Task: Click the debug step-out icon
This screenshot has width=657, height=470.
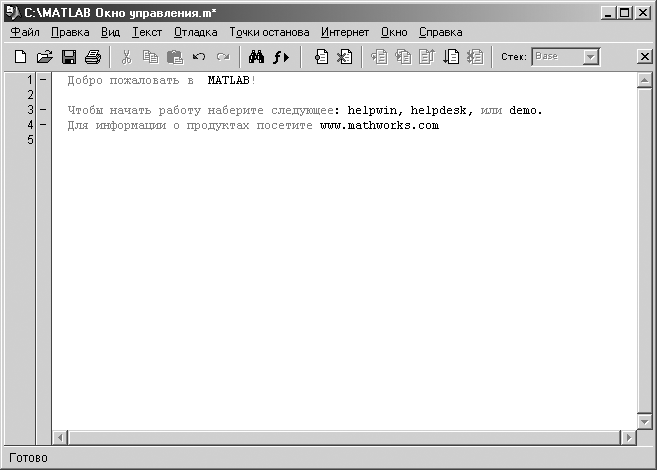Action: [x=427, y=57]
